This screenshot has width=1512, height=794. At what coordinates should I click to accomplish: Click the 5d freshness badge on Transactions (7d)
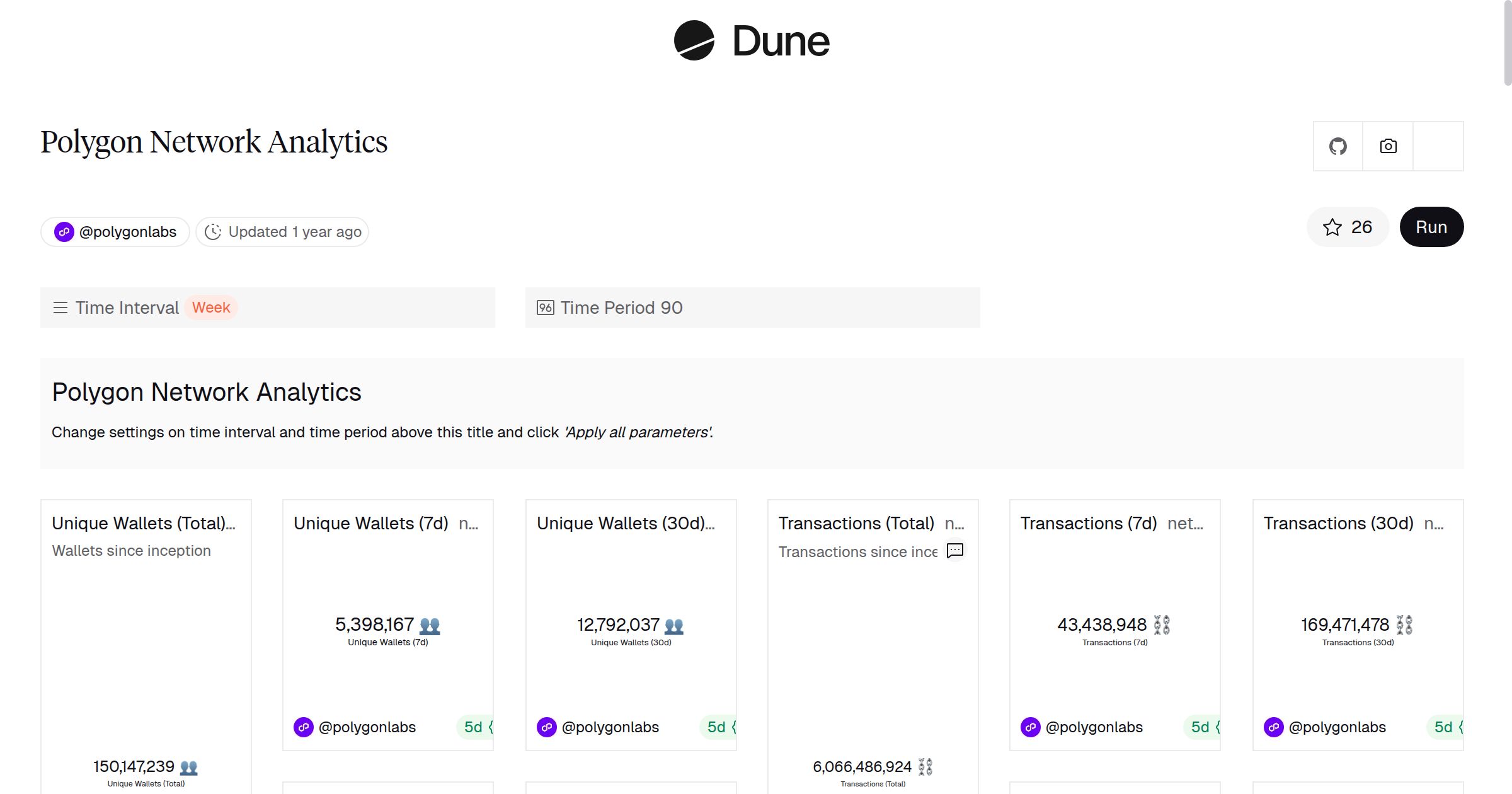click(x=1202, y=727)
